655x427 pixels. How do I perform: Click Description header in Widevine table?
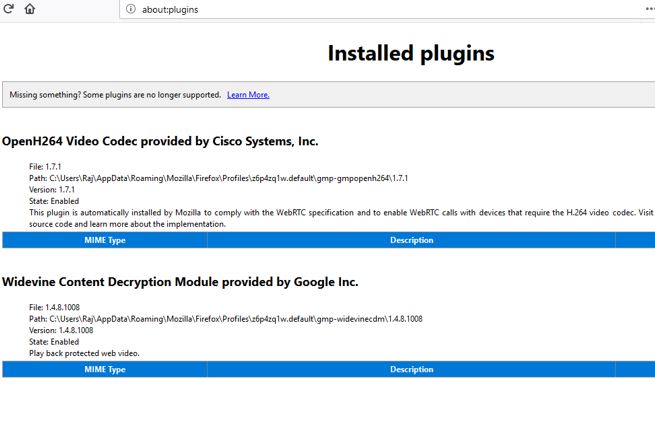click(411, 369)
